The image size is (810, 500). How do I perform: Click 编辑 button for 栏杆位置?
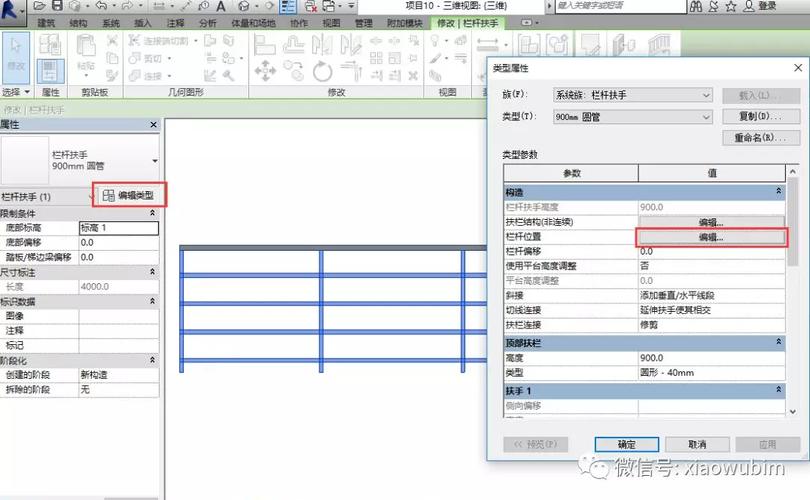711,238
